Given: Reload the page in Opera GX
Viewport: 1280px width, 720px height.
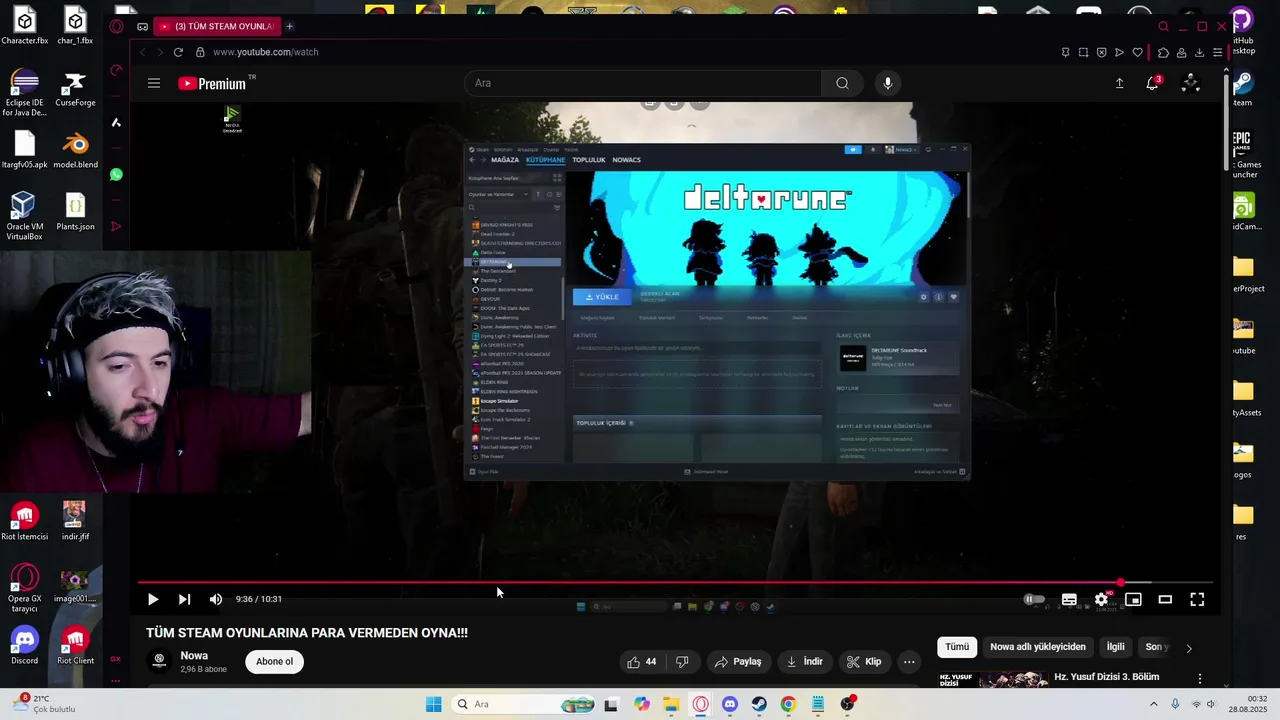Looking at the screenshot, I should pyautogui.click(x=178, y=52).
